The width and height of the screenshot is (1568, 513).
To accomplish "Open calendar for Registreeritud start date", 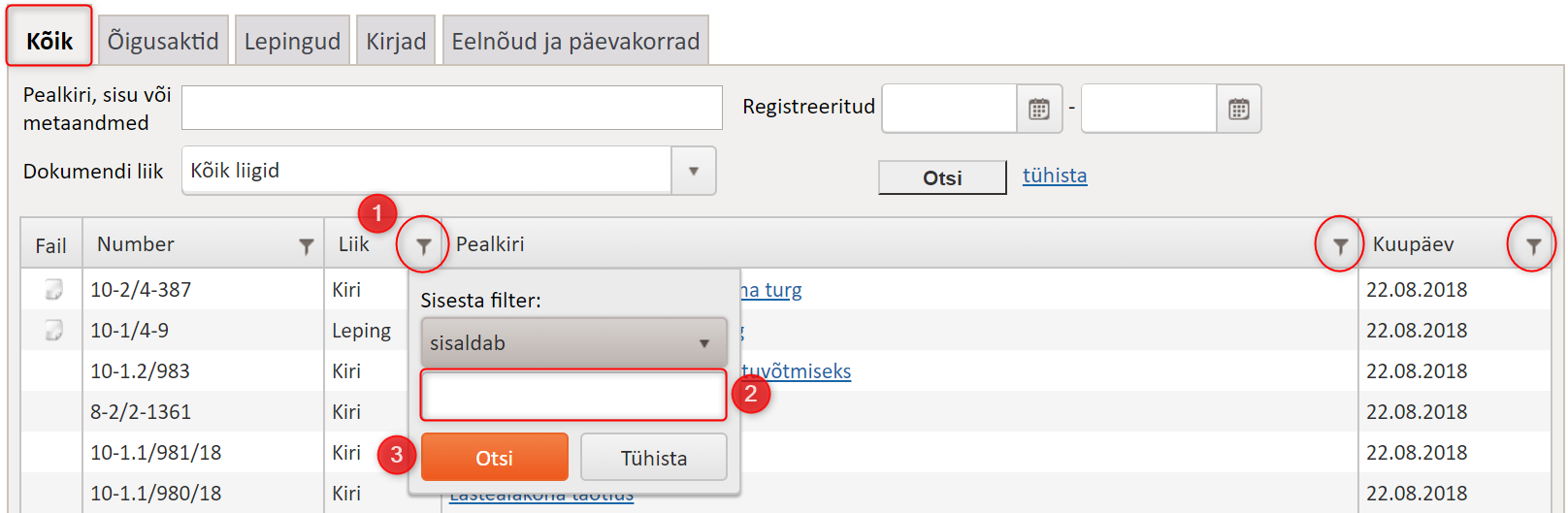I will click(x=1039, y=109).
